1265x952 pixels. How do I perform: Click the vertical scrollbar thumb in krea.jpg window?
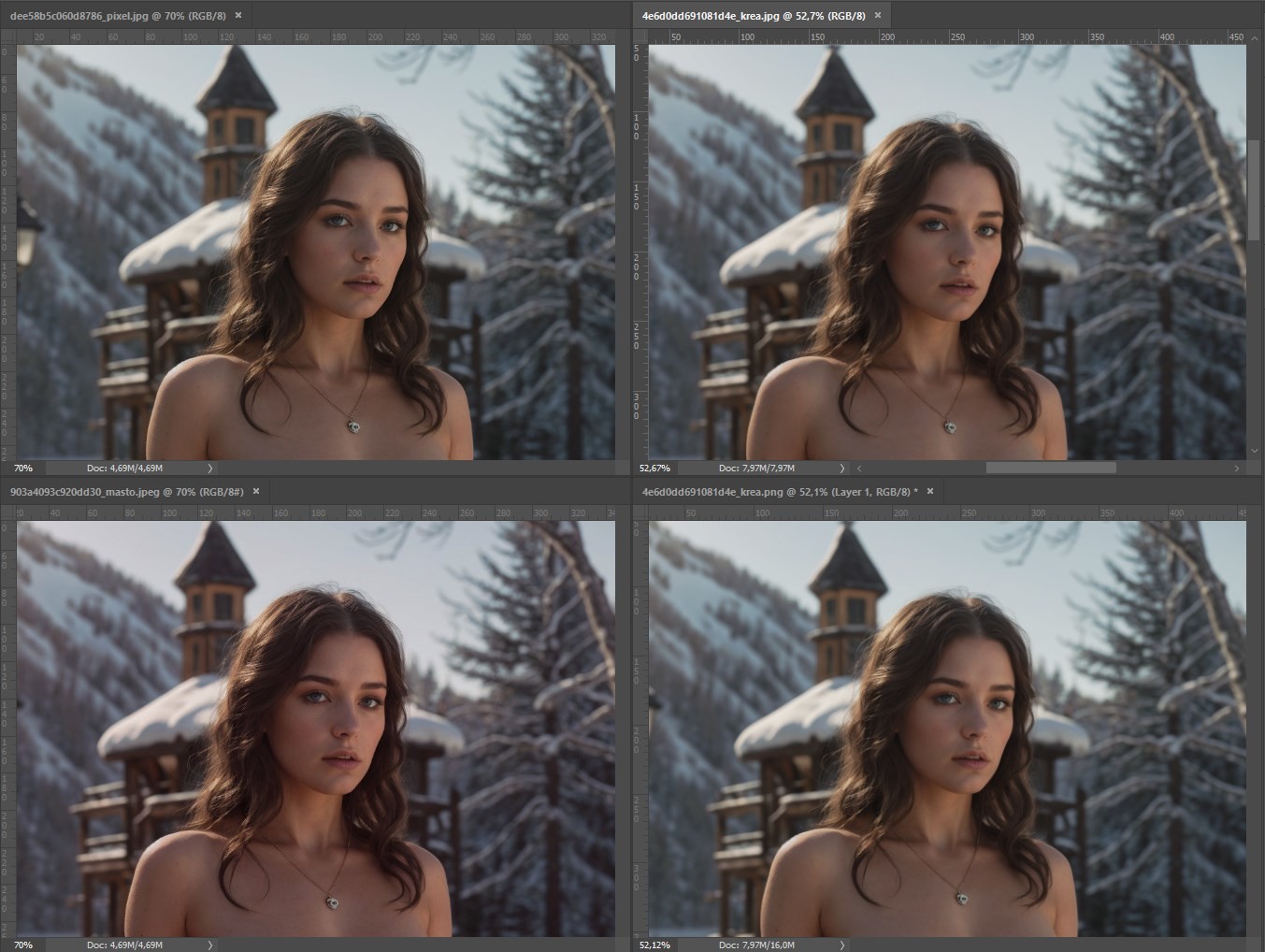(x=1254, y=192)
